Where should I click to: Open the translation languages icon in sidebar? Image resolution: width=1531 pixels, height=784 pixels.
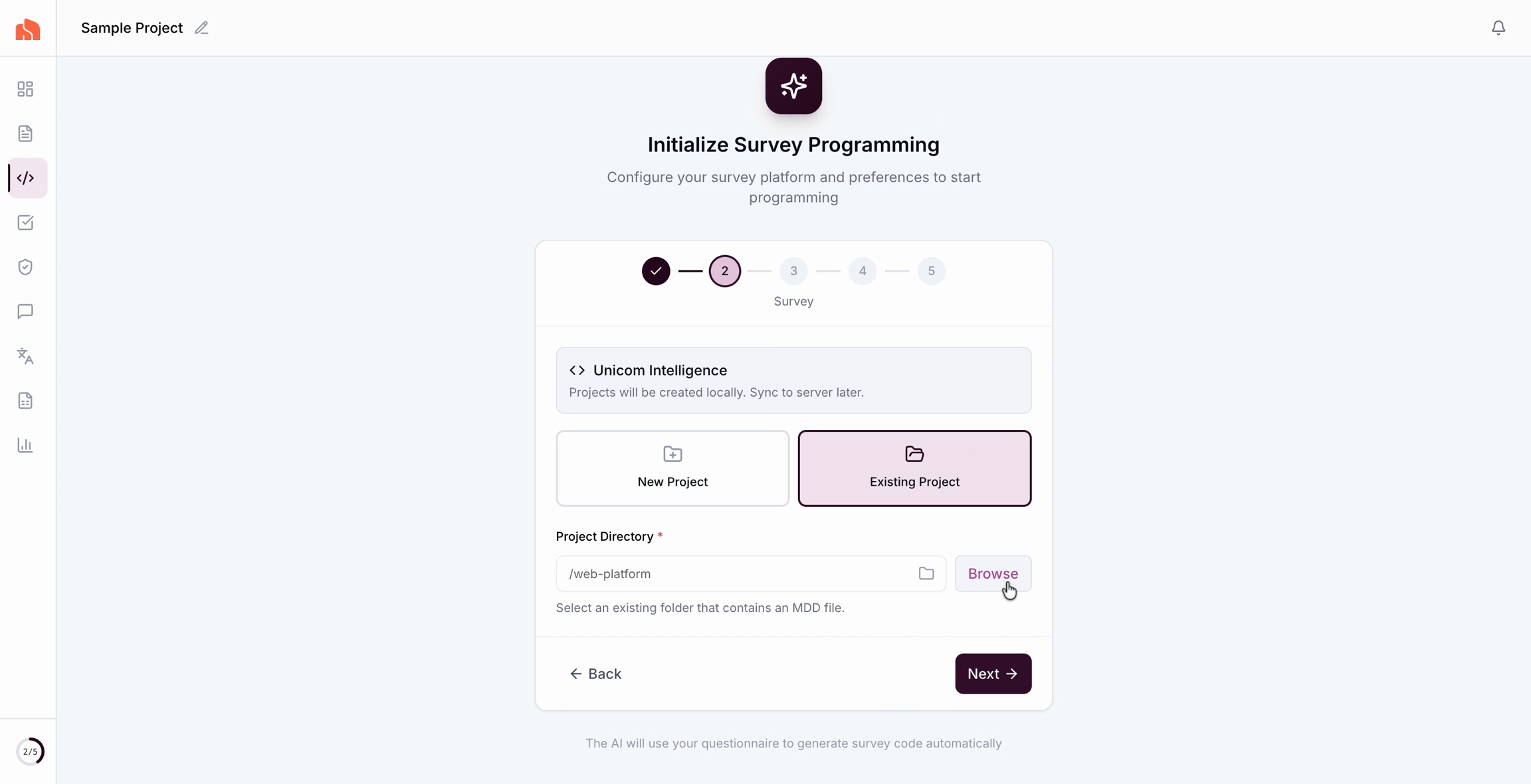(25, 356)
